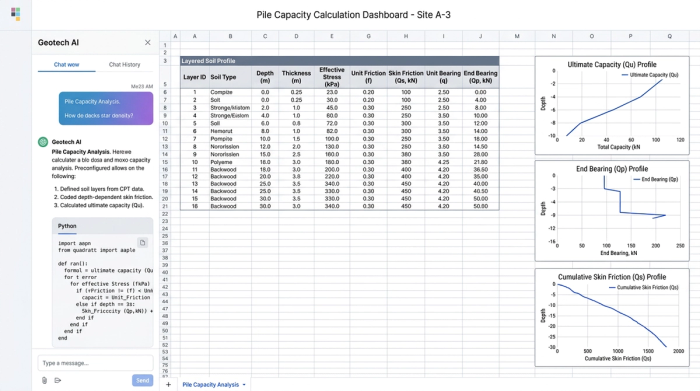Click the app logo icon
Screen dimensions: 700x391
16,14
